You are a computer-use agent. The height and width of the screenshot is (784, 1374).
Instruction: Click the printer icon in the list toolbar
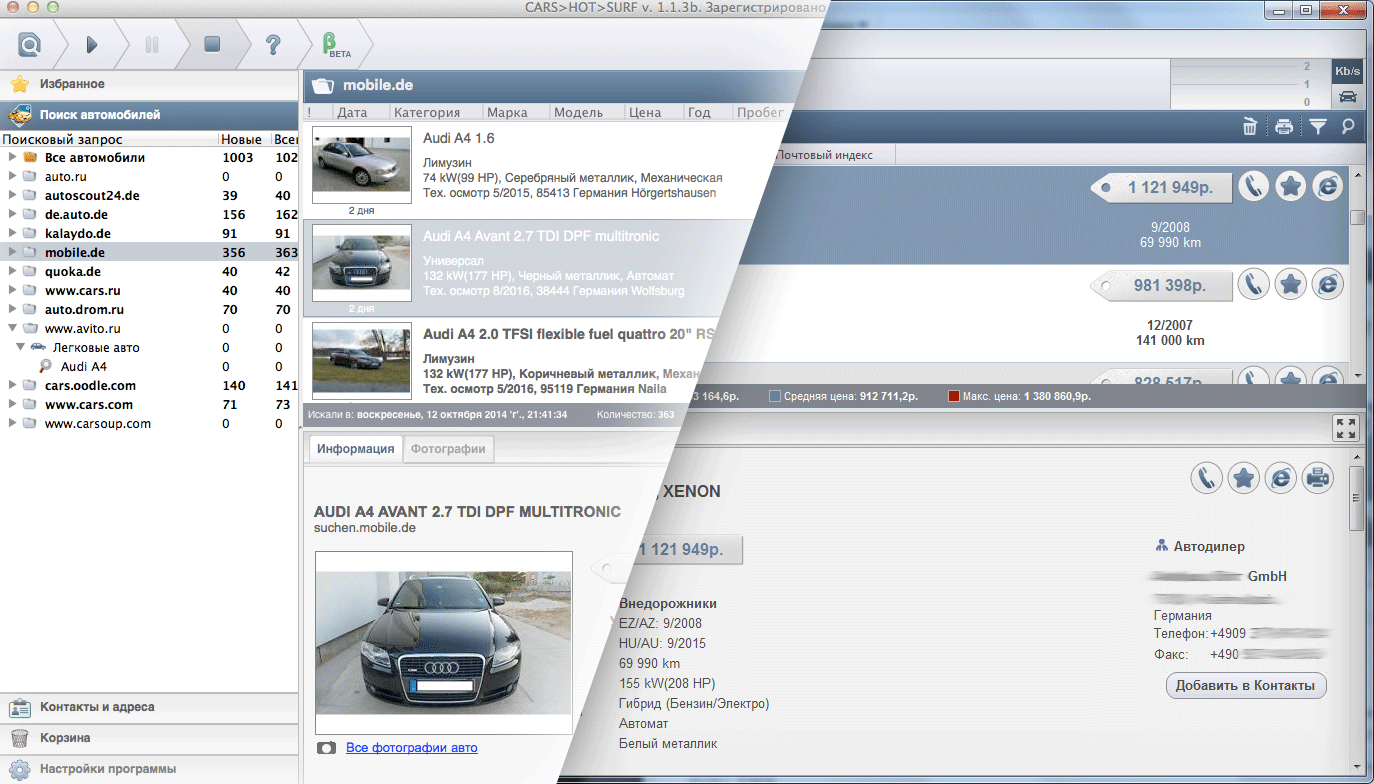click(x=1284, y=126)
